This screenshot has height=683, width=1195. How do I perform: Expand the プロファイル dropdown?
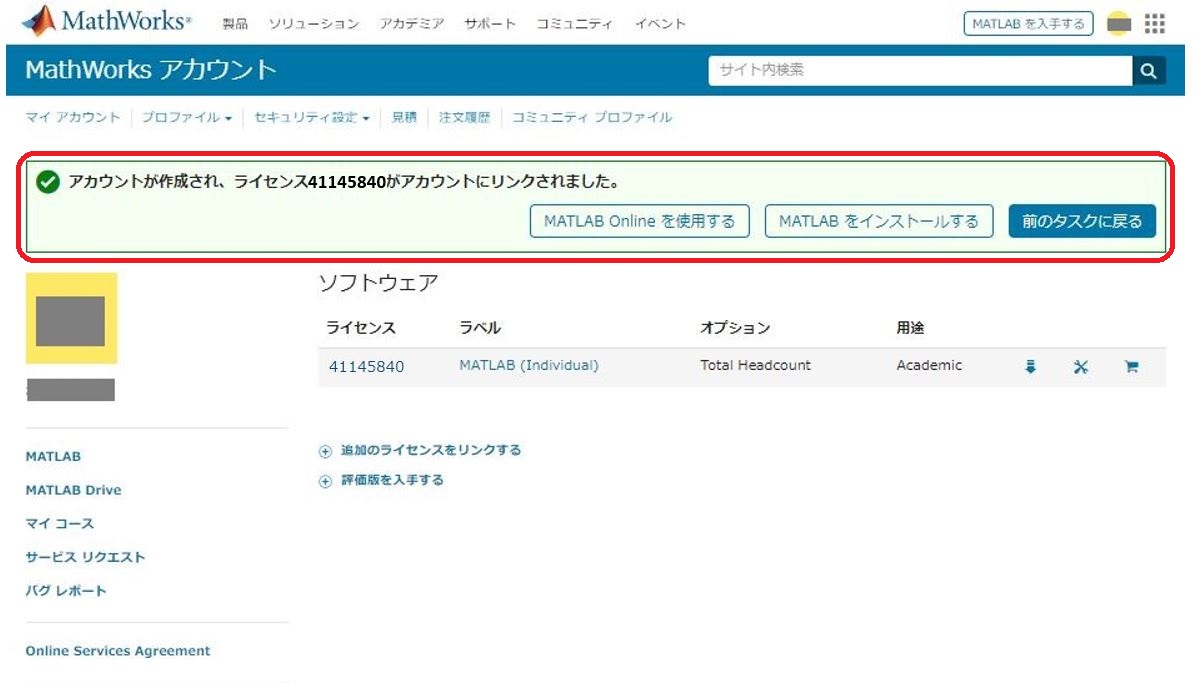[187, 117]
